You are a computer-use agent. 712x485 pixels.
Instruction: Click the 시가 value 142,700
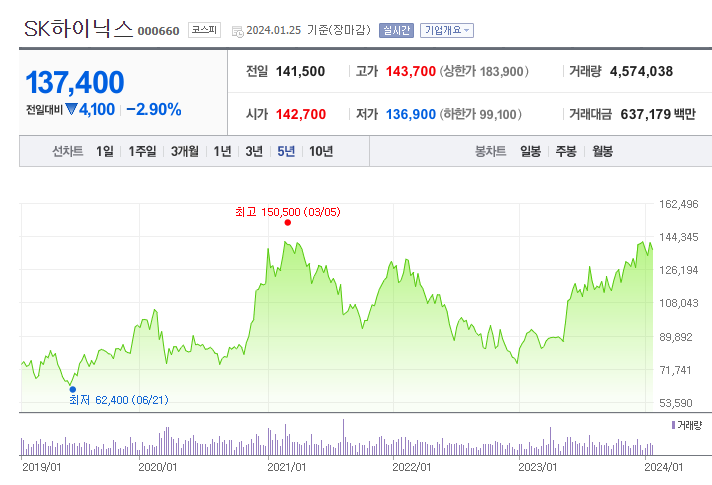pyautogui.click(x=301, y=114)
